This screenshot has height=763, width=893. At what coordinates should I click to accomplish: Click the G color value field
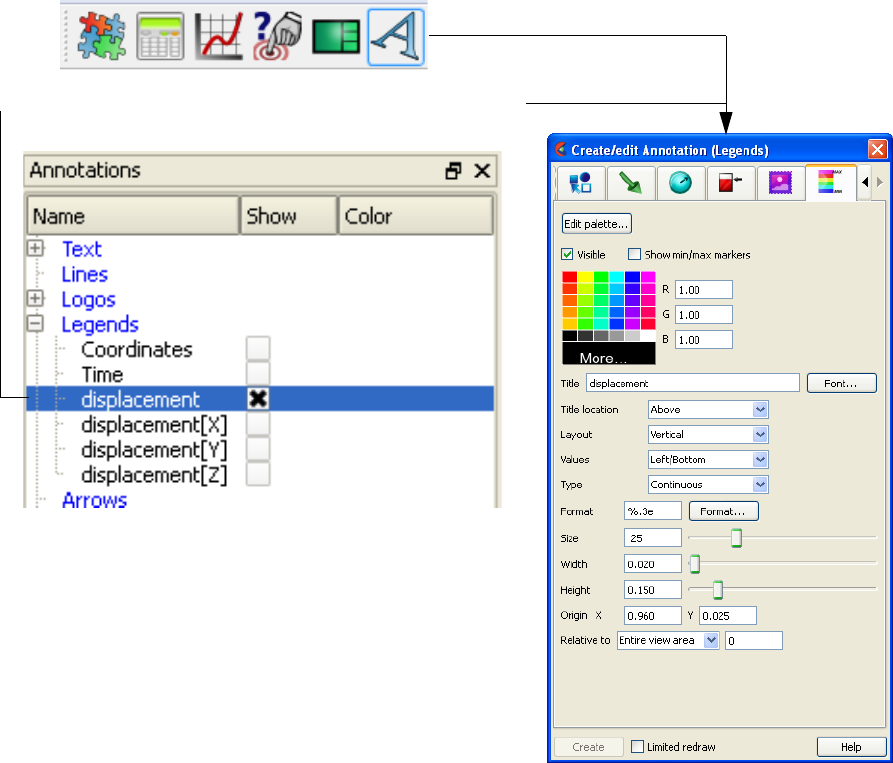pyautogui.click(x=704, y=315)
